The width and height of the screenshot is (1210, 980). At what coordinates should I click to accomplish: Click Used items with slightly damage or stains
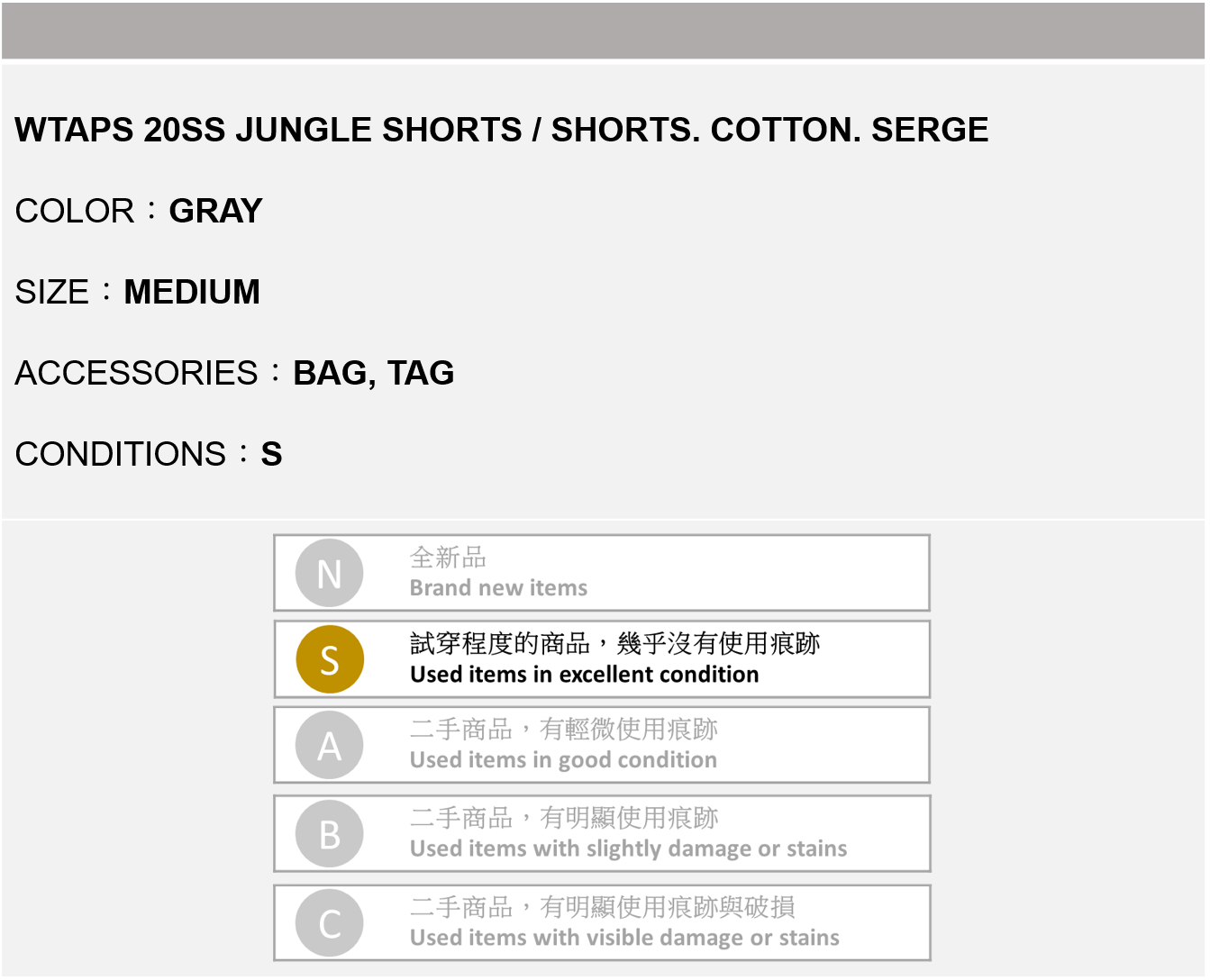pos(628,848)
